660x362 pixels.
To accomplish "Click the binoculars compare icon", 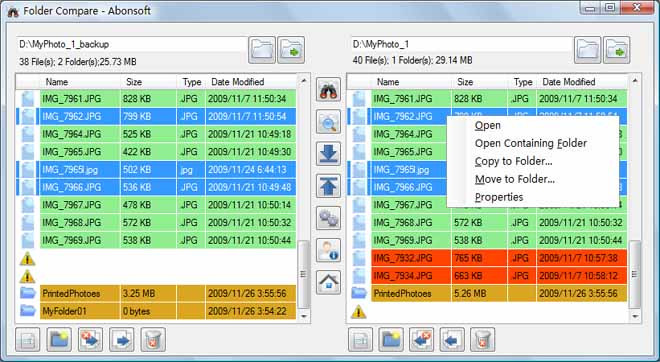I will pyautogui.click(x=328, y=90).
